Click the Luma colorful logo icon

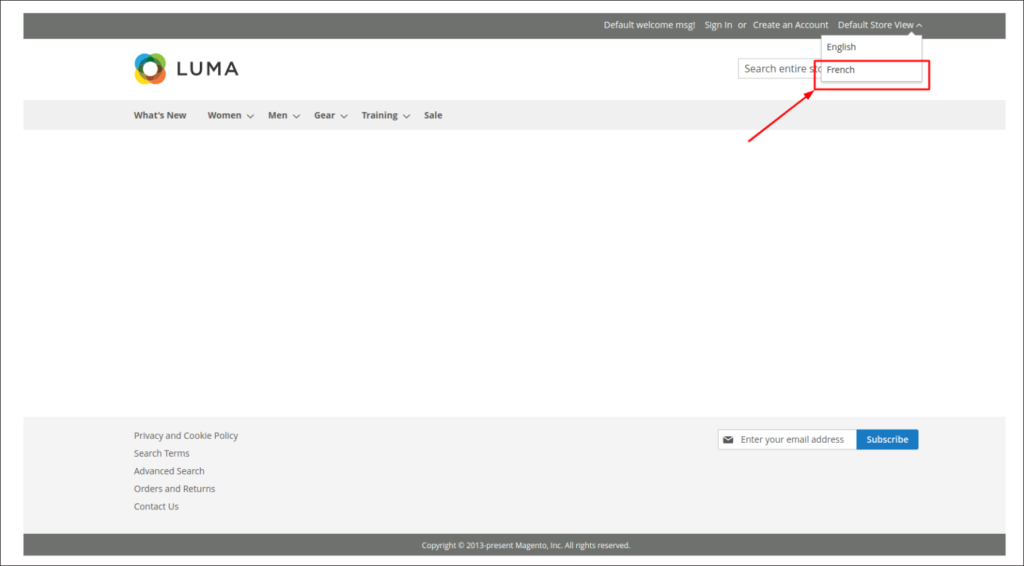pos(150,69)
